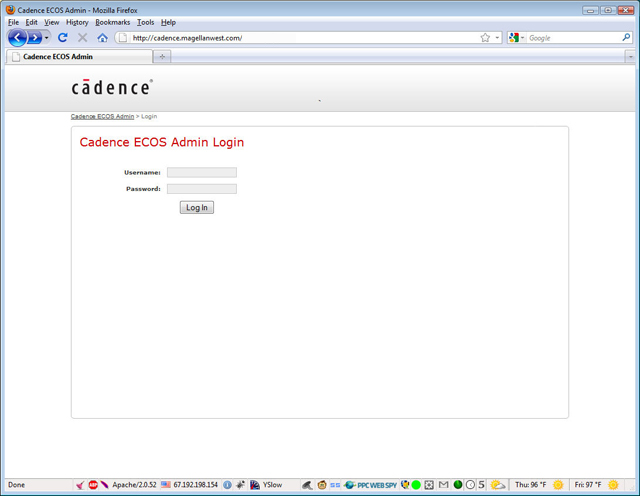Screen dimensions: 640x496
Task: Click the cadence logo
Action: 112,87
